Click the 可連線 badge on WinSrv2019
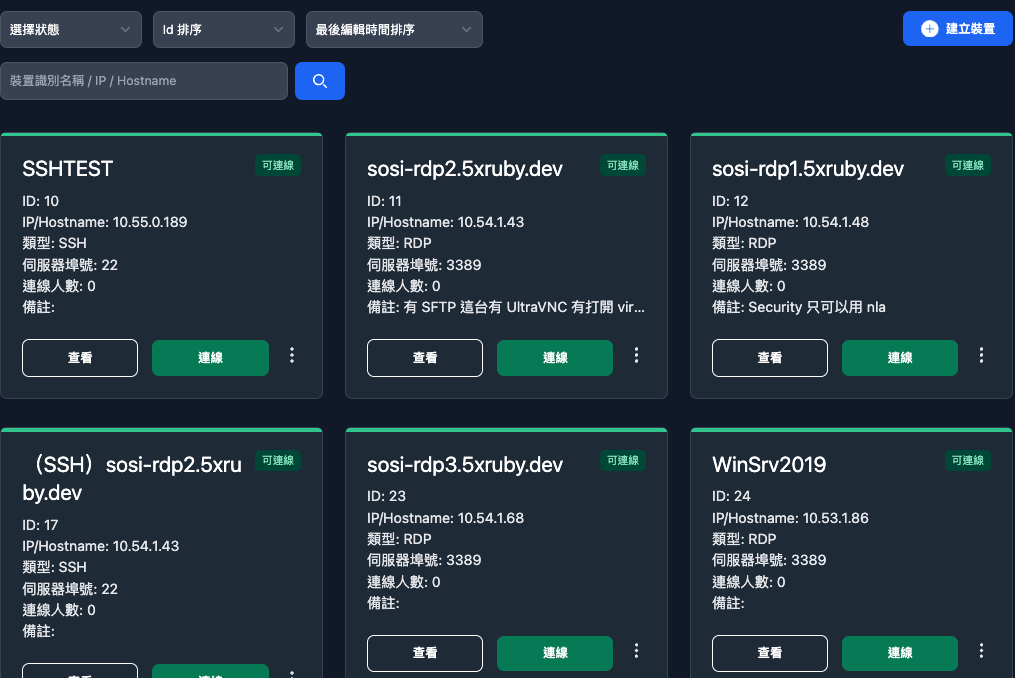The image size is (1015, 678). tap(968, 460)
